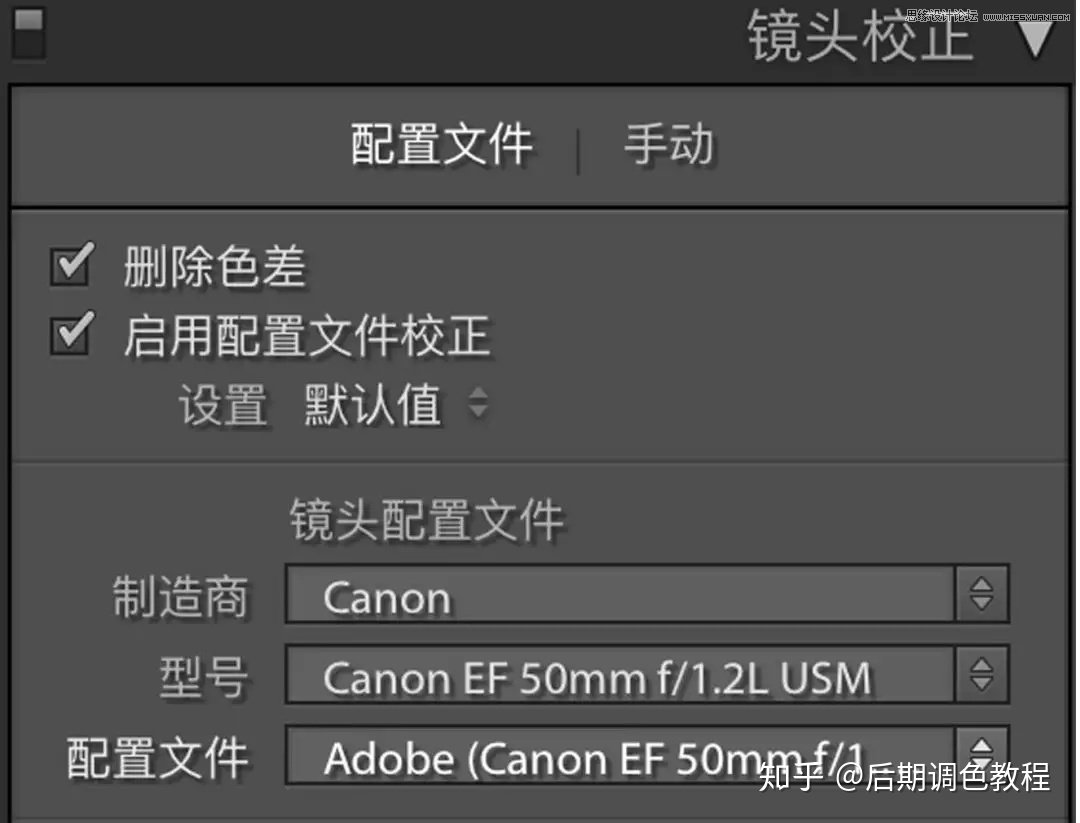Click the up-down arrows next to 默认值

coord(478,403)
